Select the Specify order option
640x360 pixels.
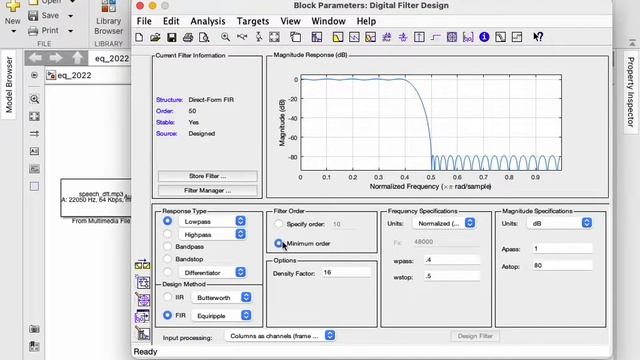click(x=278, y=224)
